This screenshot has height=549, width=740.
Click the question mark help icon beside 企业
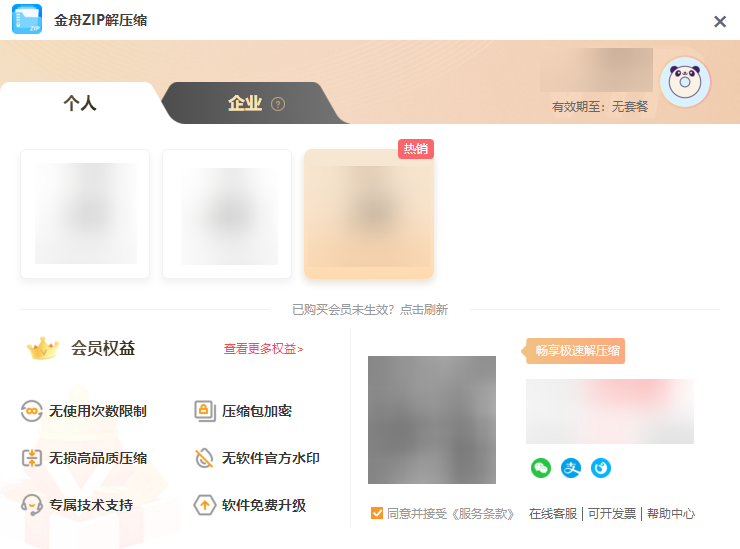(278, 104)
